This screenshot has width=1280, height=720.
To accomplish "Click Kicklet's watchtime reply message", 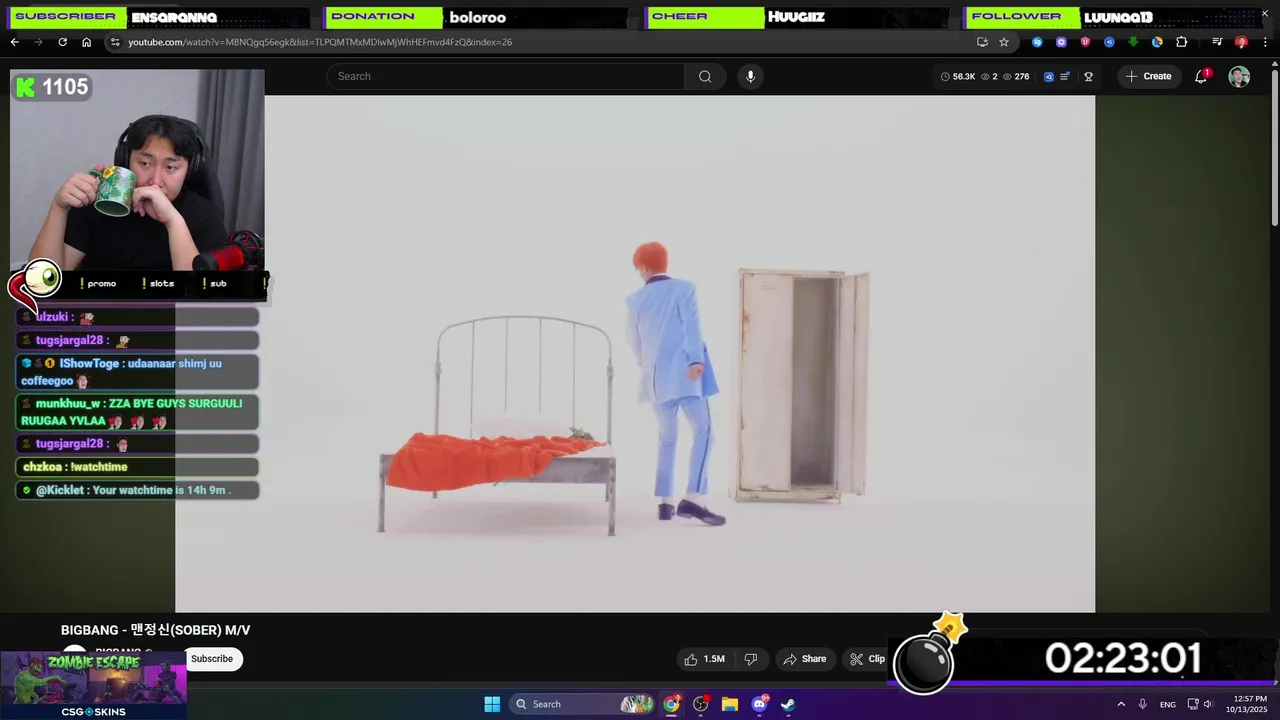I will tap(137, 490).
